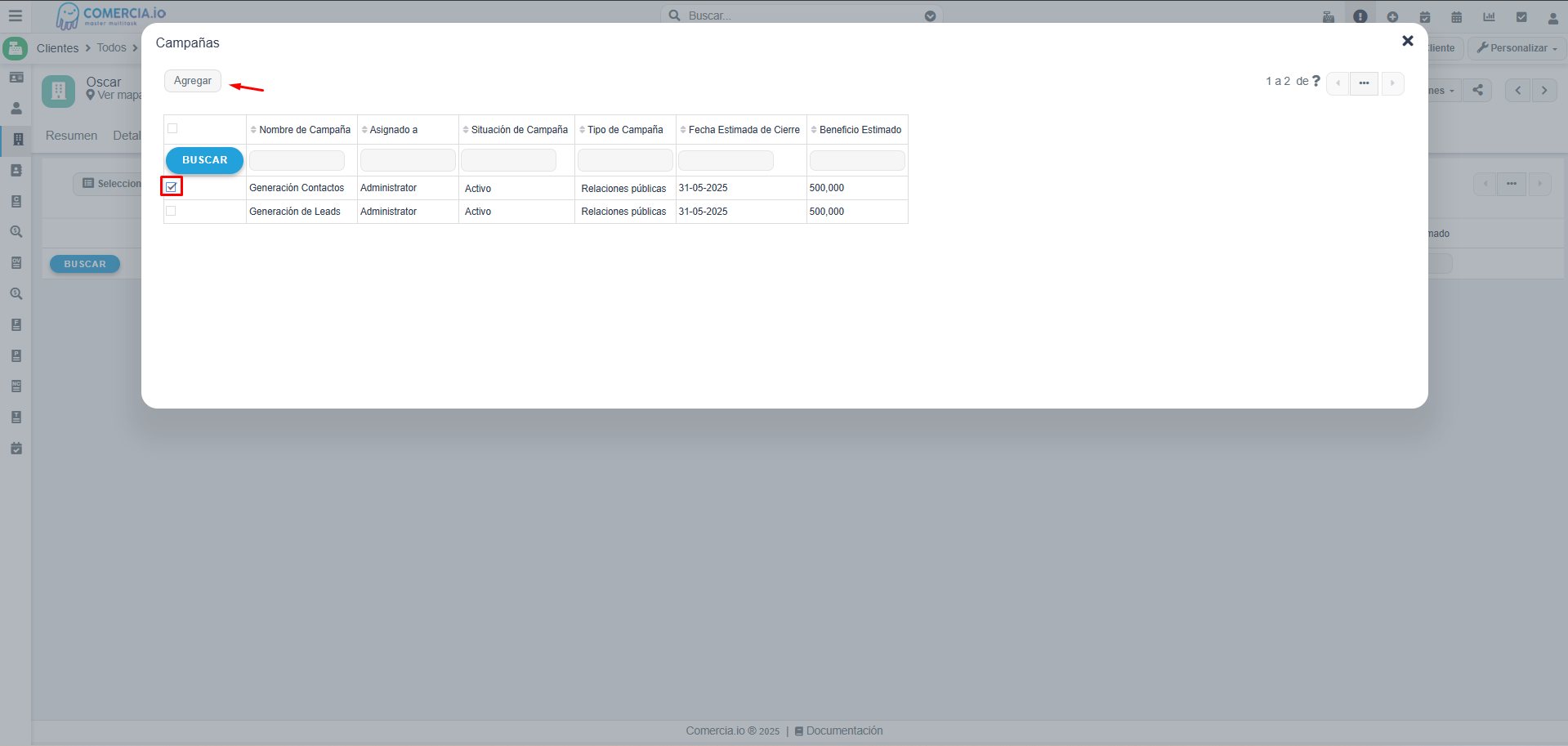Open the person contacts sidebar icon
Screen dimensions: 1568x746
click(x=16, y=108)
